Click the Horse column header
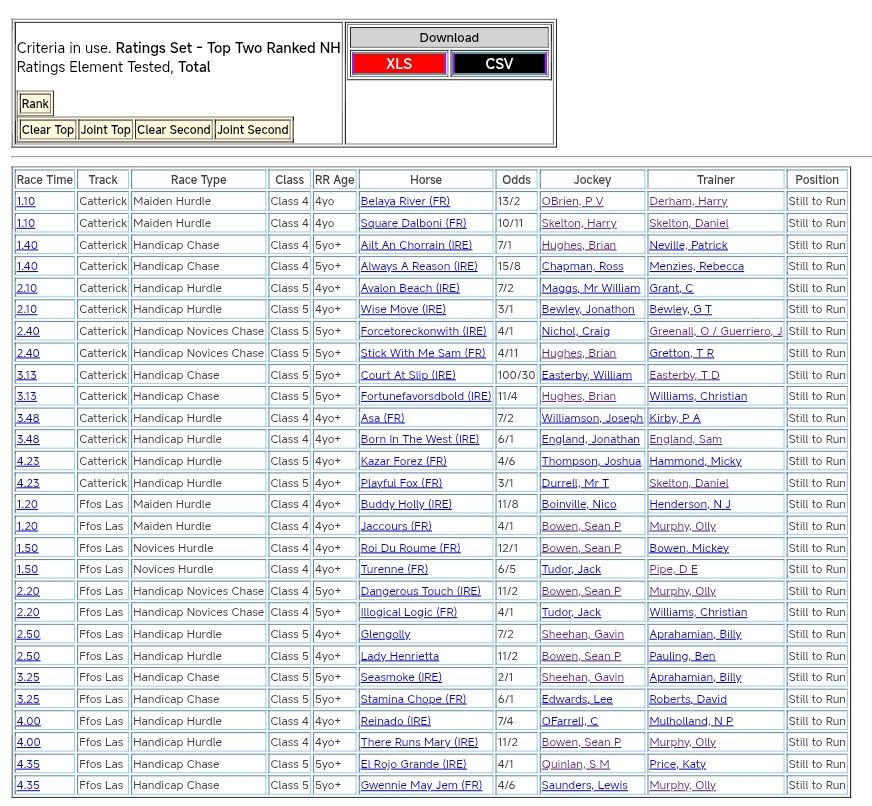This screenshot has width=872, height=806. [426, 180]
